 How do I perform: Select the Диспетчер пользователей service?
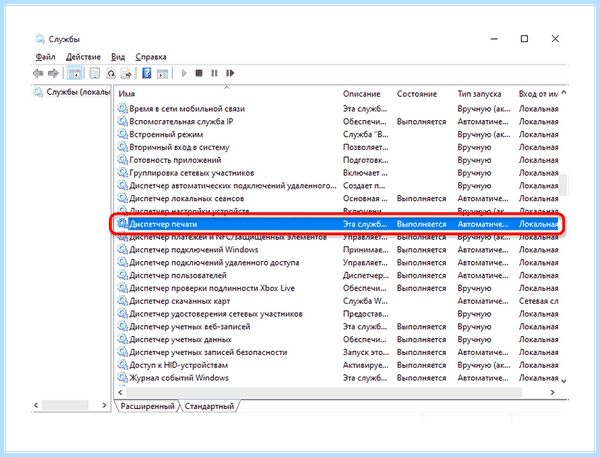point(338,276)
